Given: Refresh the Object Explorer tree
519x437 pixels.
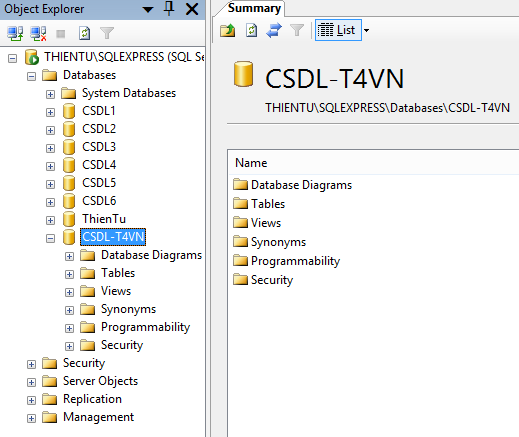Looking at the screenshot, I should pyautogui.click(x=84, y=33).
